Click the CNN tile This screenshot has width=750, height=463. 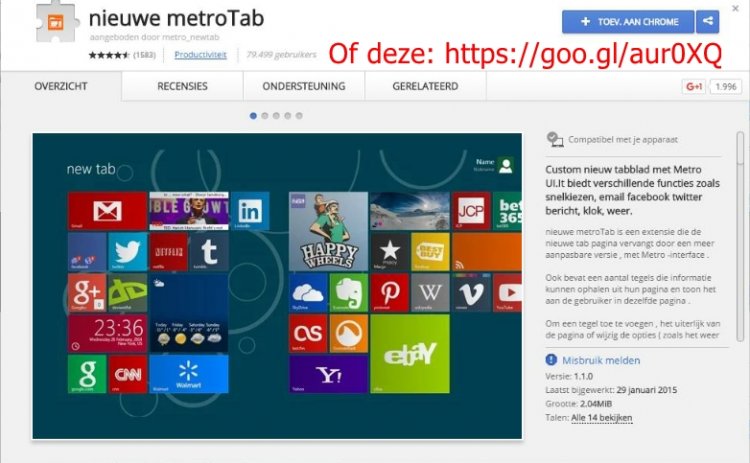pos(128,374)
